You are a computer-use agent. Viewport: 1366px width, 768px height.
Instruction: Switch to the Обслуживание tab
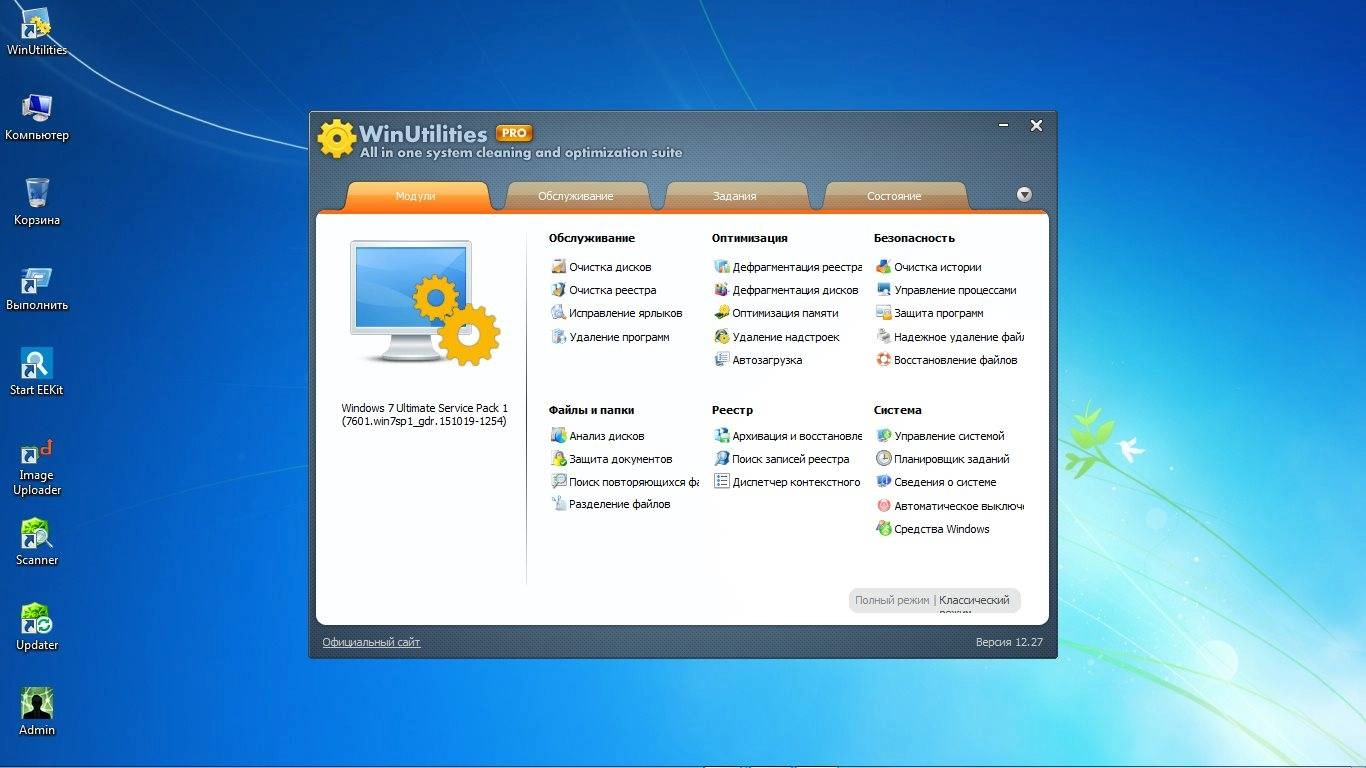coord(576,196)
